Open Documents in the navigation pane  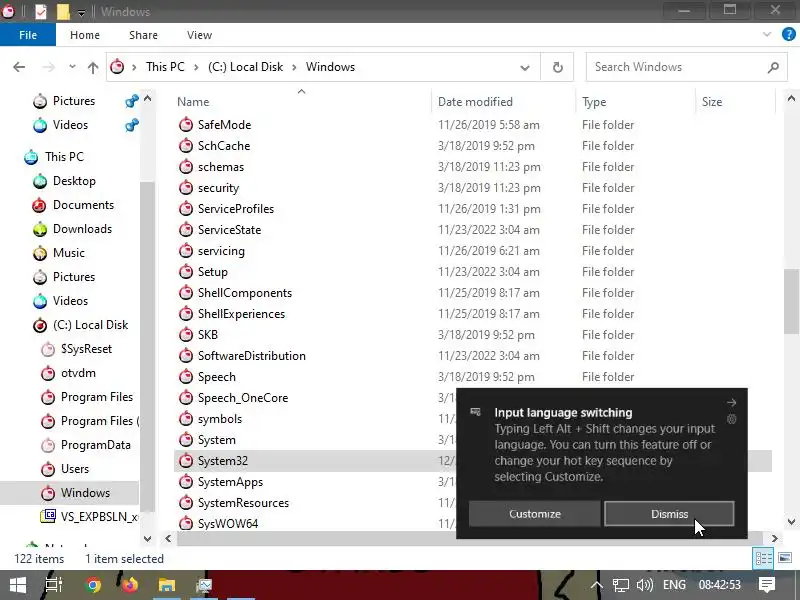[83, 205]
